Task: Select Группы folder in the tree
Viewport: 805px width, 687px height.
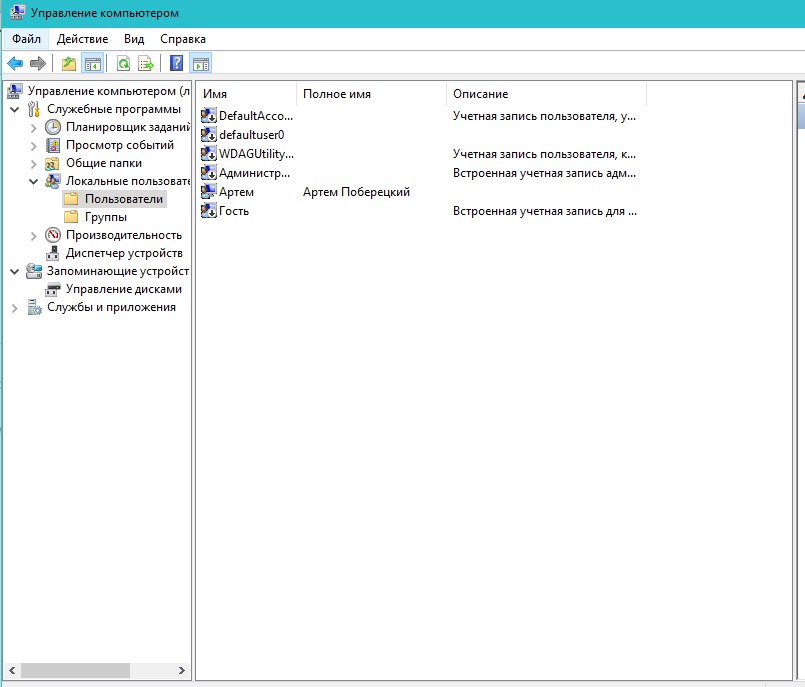Action: click(x=105, y=217)
